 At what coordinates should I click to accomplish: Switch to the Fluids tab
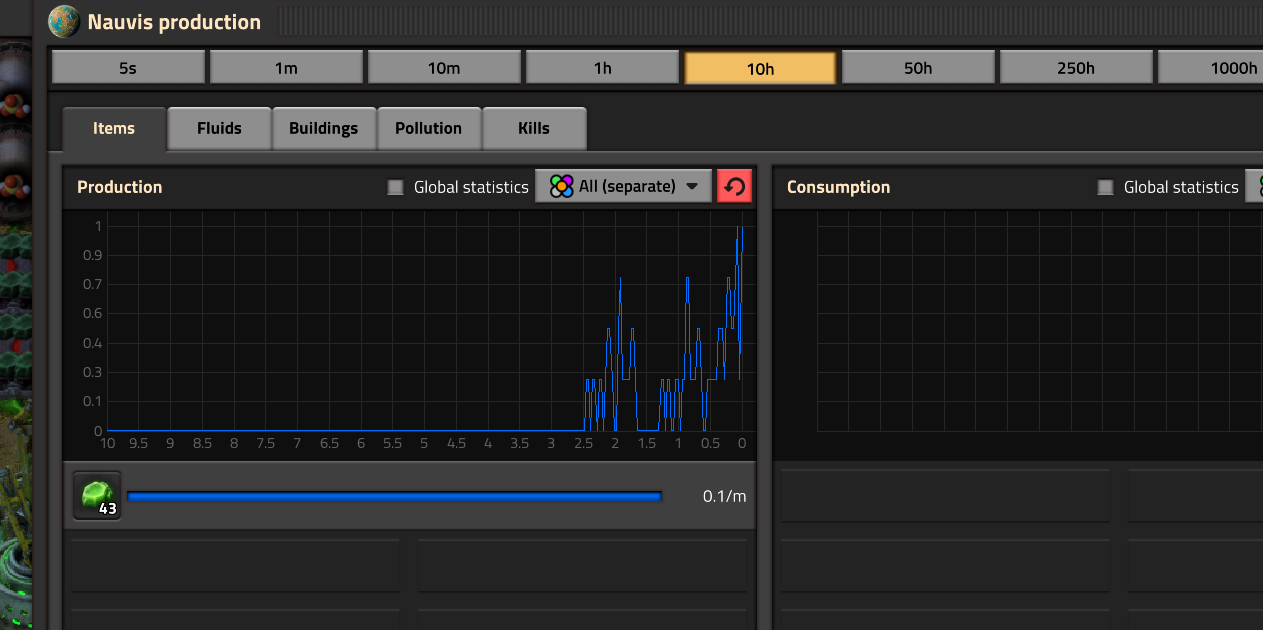point(219,128)
